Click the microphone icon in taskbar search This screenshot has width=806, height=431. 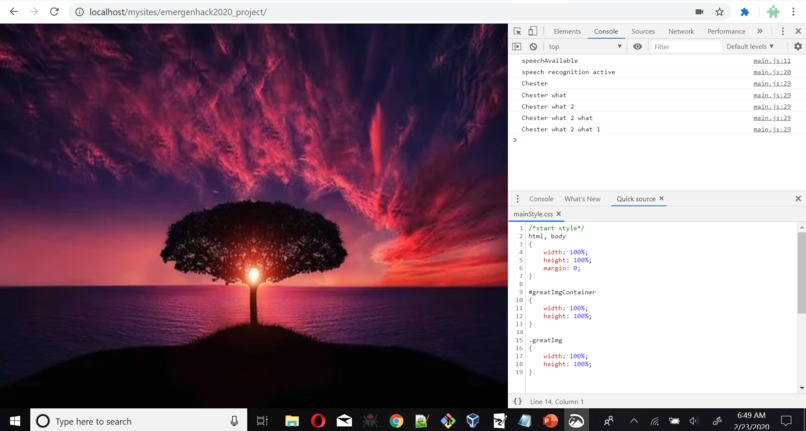pyautogui.click(x=234, y=421)
